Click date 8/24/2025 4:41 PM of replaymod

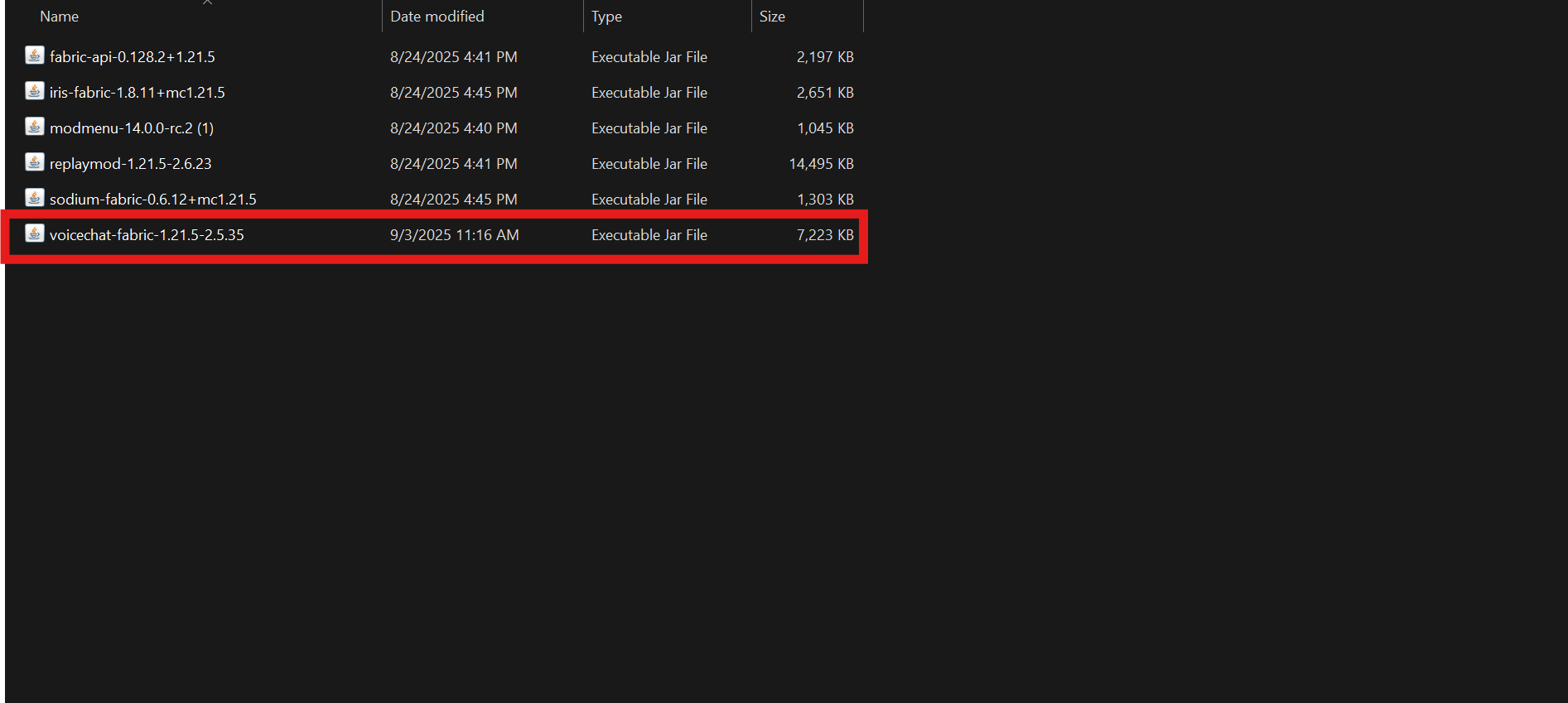click(x=454, y=164)
